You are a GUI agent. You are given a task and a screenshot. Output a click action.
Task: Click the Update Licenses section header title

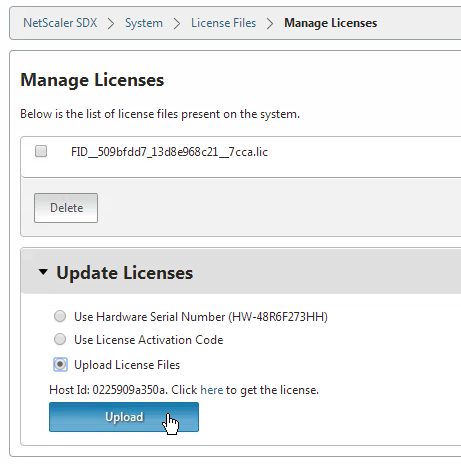124,273
